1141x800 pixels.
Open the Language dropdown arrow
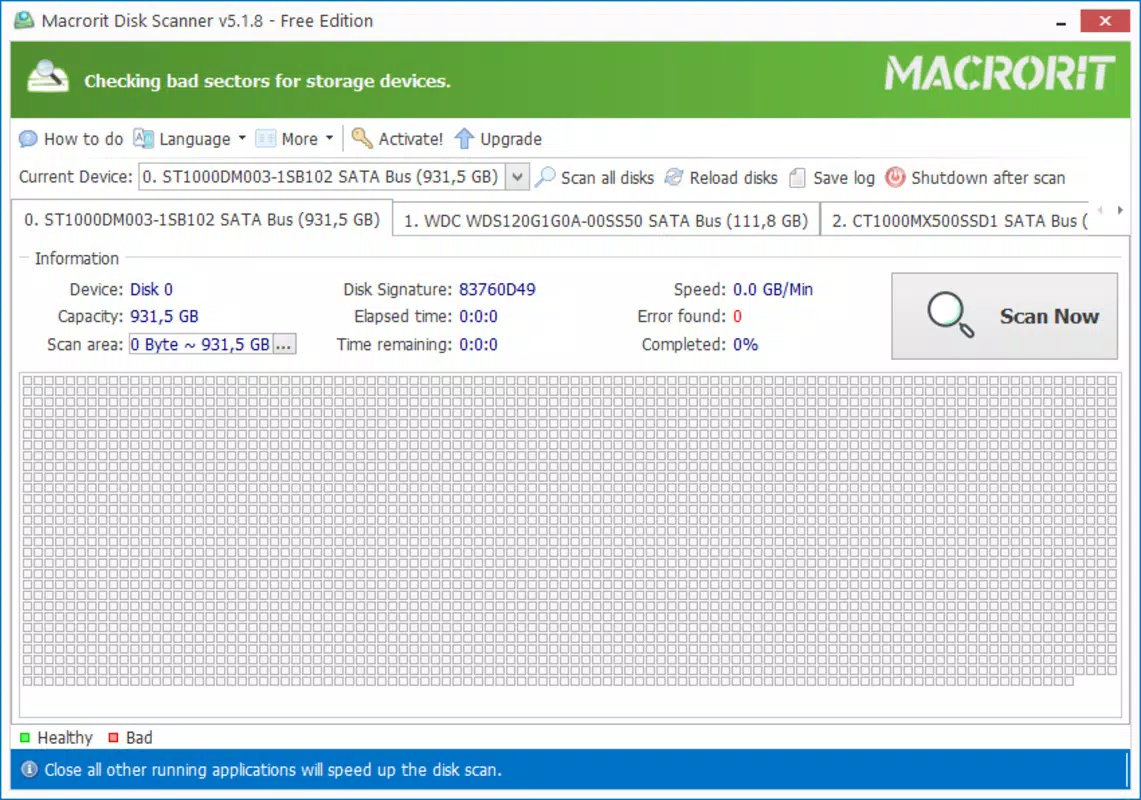point(242,138)
